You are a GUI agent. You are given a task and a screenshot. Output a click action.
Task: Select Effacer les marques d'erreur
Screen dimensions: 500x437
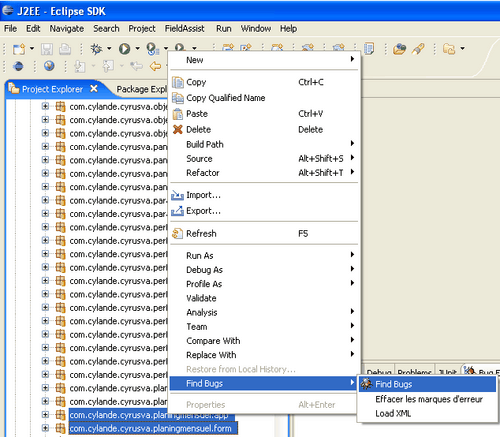coord(427,399)
